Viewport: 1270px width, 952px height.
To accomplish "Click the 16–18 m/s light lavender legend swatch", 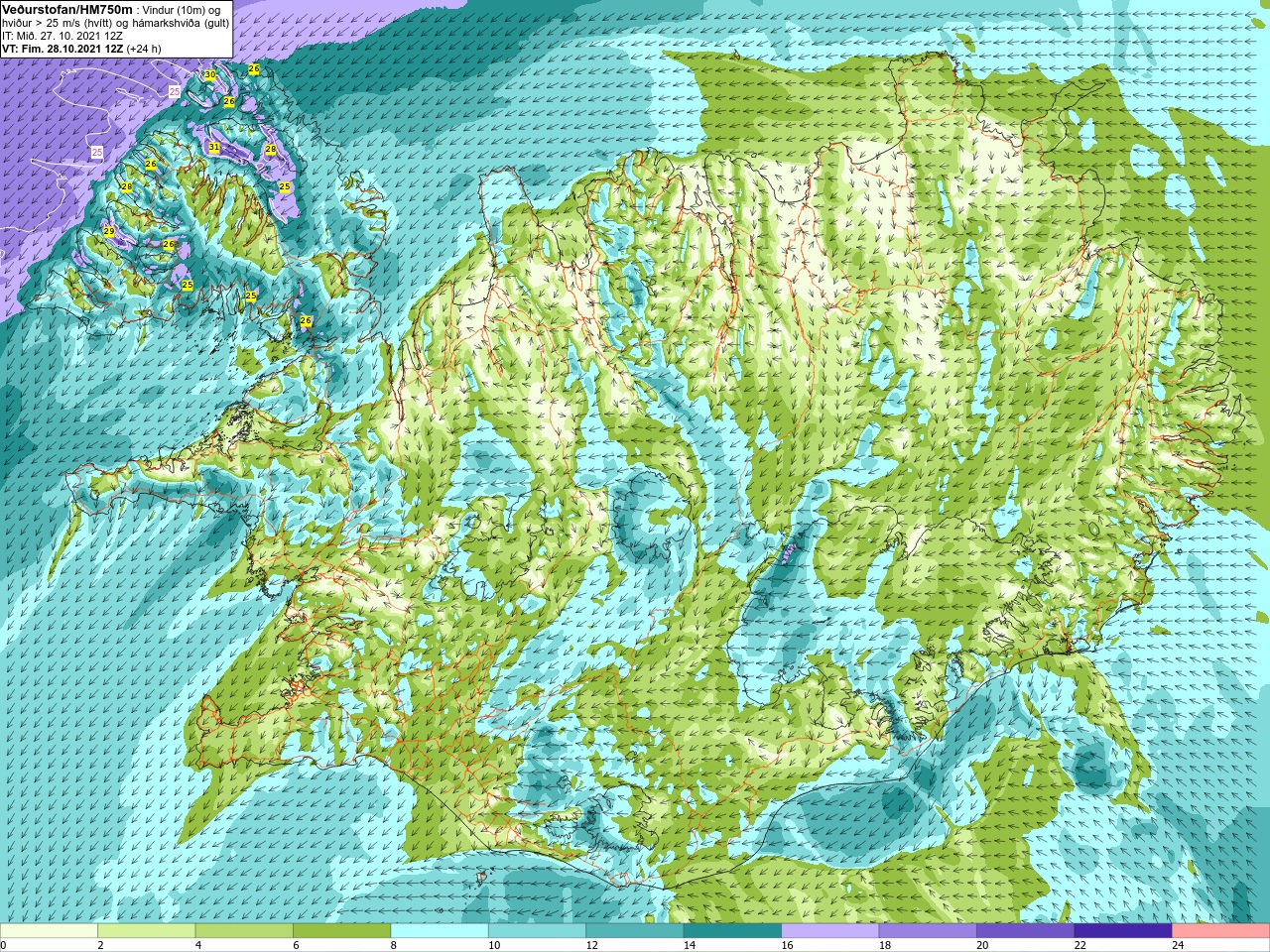I will pyautogui.click(x=830, y=931).
